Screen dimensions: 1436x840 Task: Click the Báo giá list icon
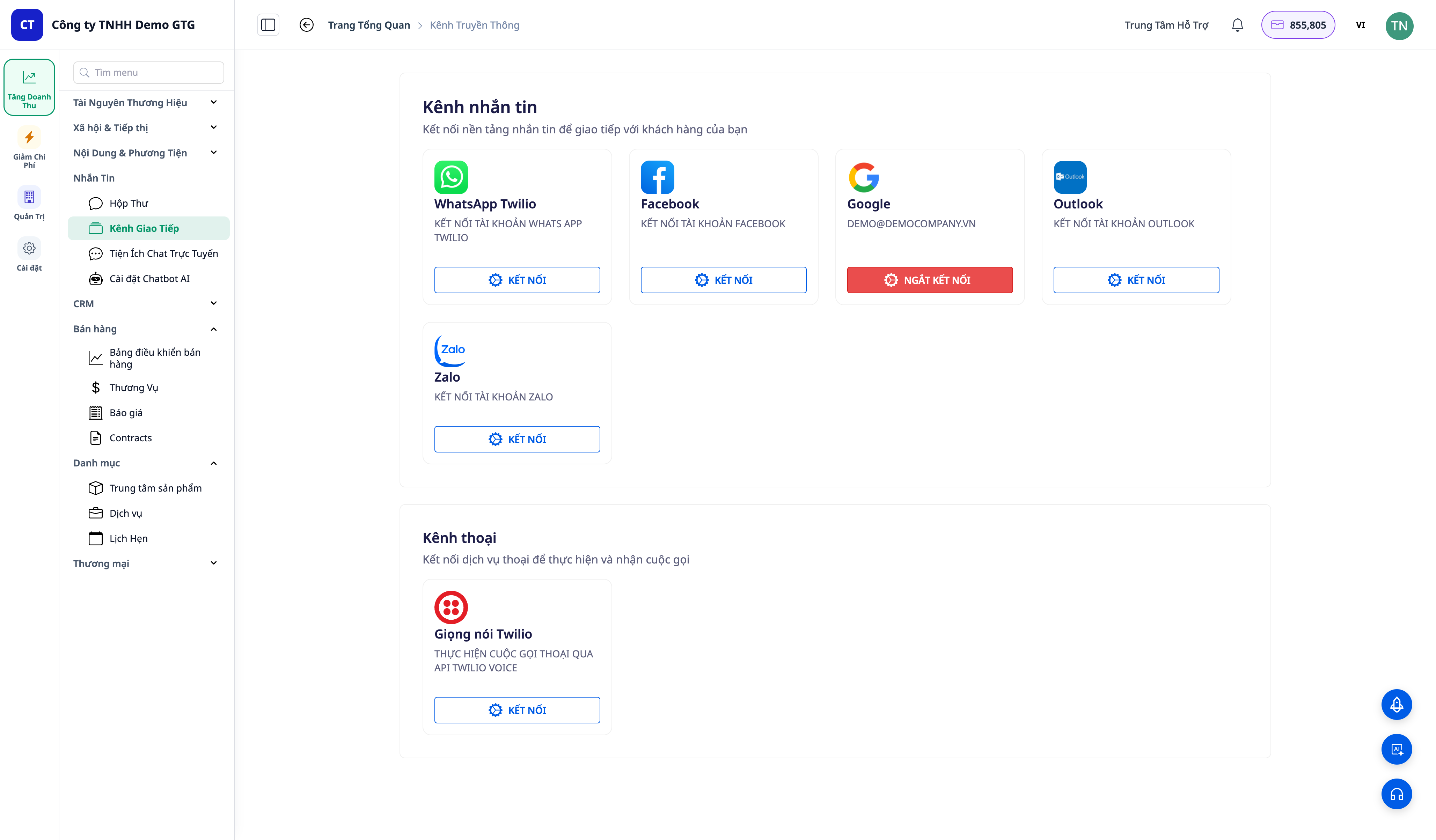96,413
